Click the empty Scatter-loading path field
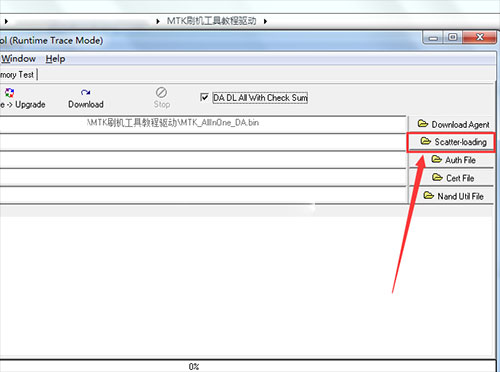The width and height of the screenshot is (500, 372). point(203,142)
